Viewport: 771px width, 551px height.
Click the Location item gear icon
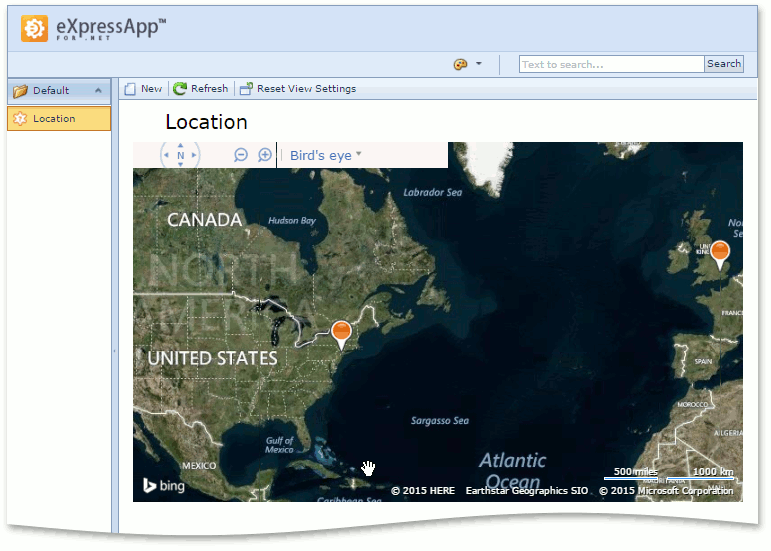[20, 118]
